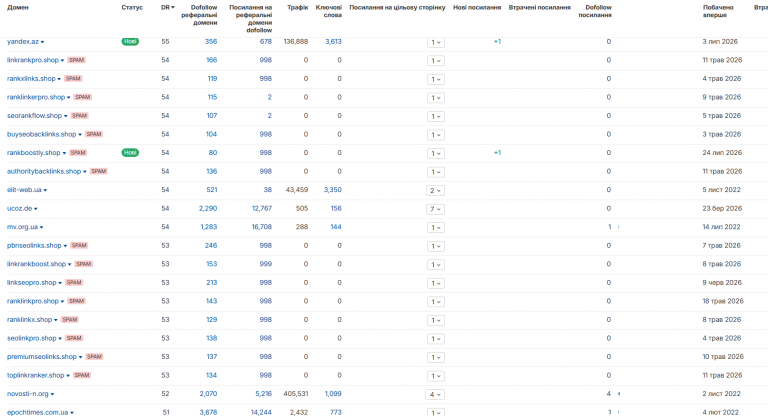Click linked domains value 16,708 for mv.org.ua

(262, 227)
